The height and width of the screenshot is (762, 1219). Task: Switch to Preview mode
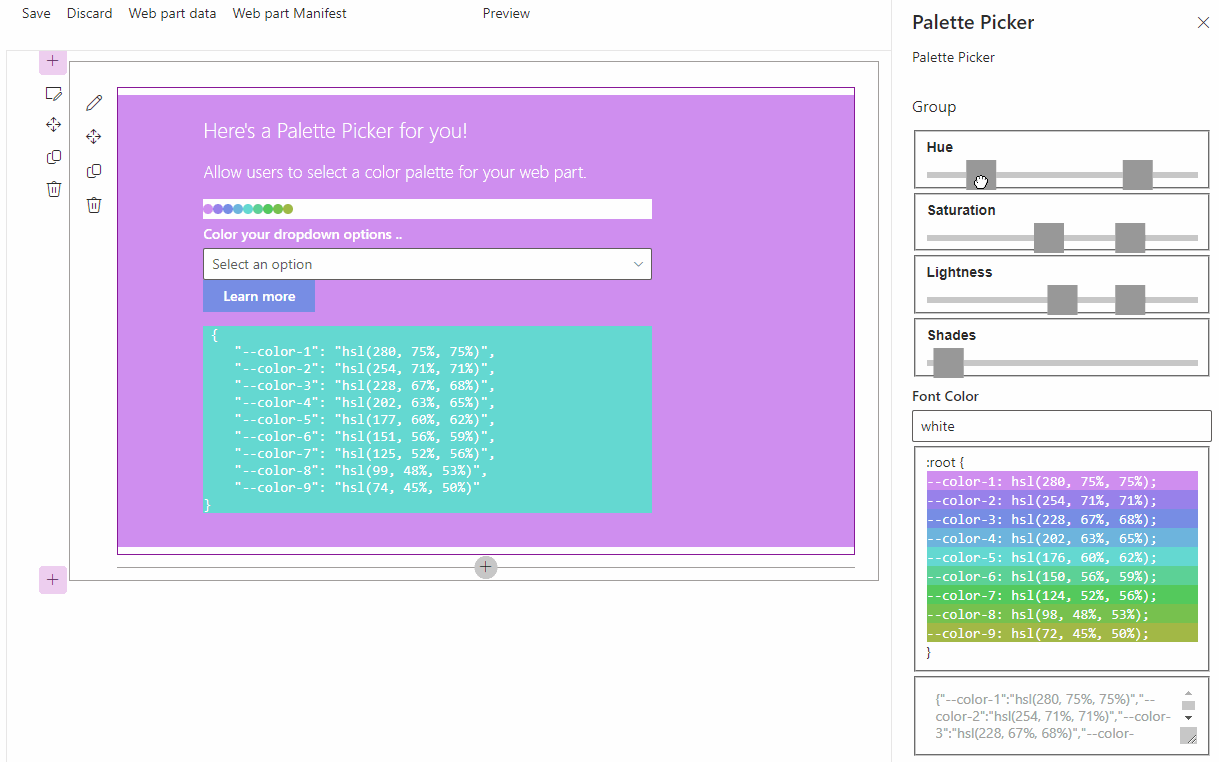[506, 13]
